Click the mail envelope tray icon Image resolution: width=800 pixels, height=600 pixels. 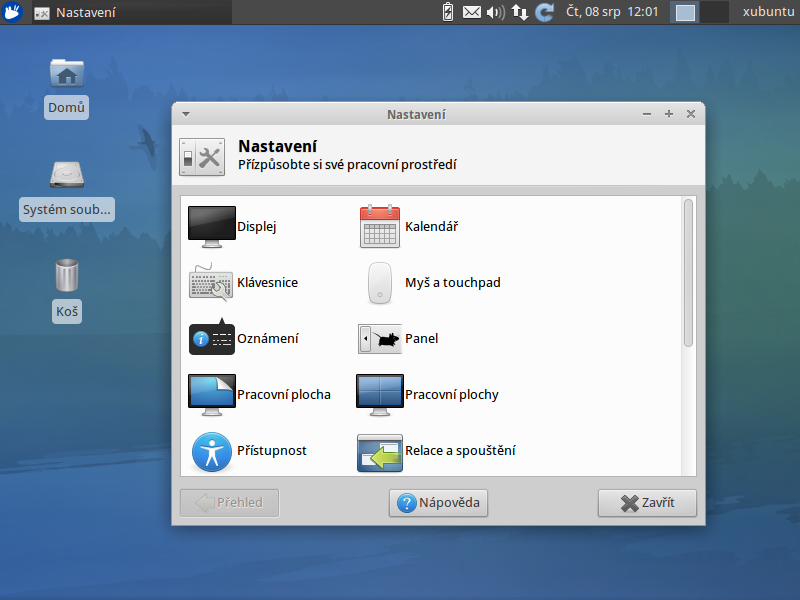point(471,12)
